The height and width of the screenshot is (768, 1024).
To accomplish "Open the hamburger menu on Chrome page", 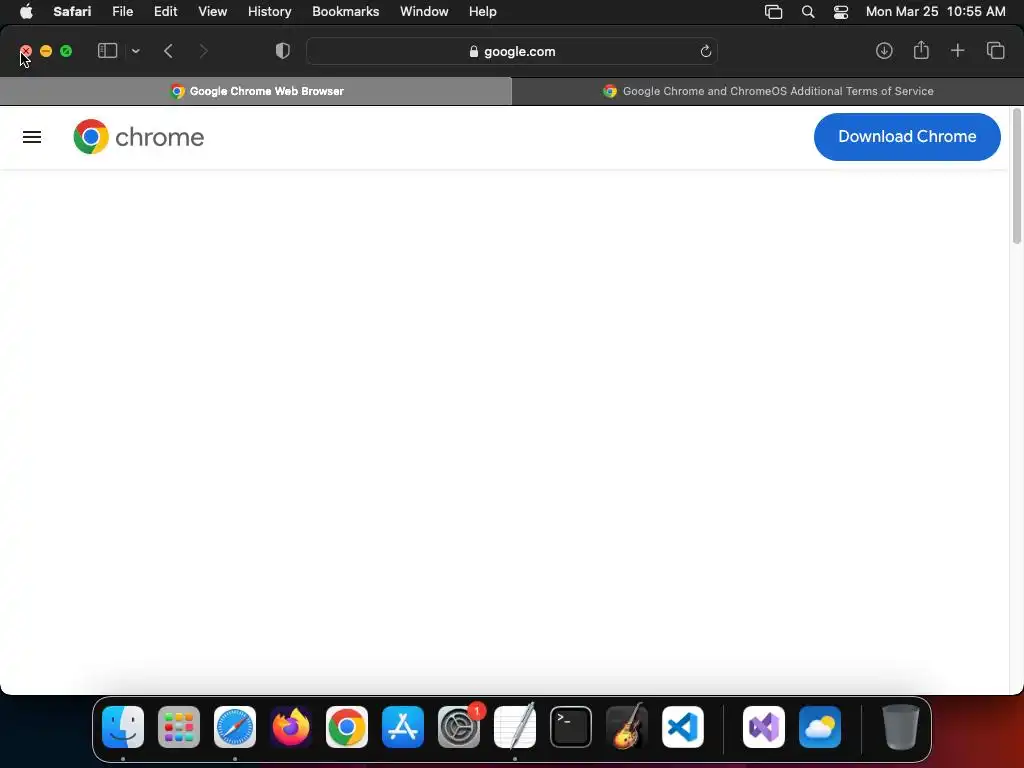I will pyautogui.click(x=32, y=137).
